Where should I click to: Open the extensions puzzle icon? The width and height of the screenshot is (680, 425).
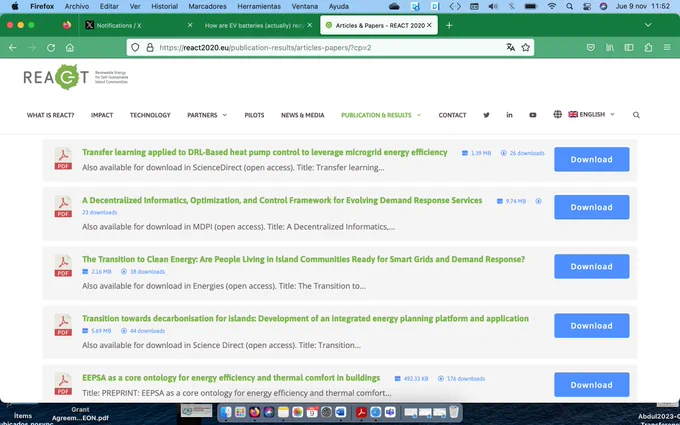pos(648,48)
